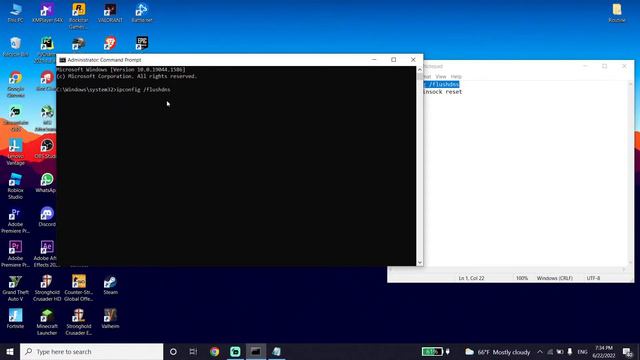Click the Command Prompt scrollbar up arrow
This screenshot has width=640, height=360.
tap(420, 70)
